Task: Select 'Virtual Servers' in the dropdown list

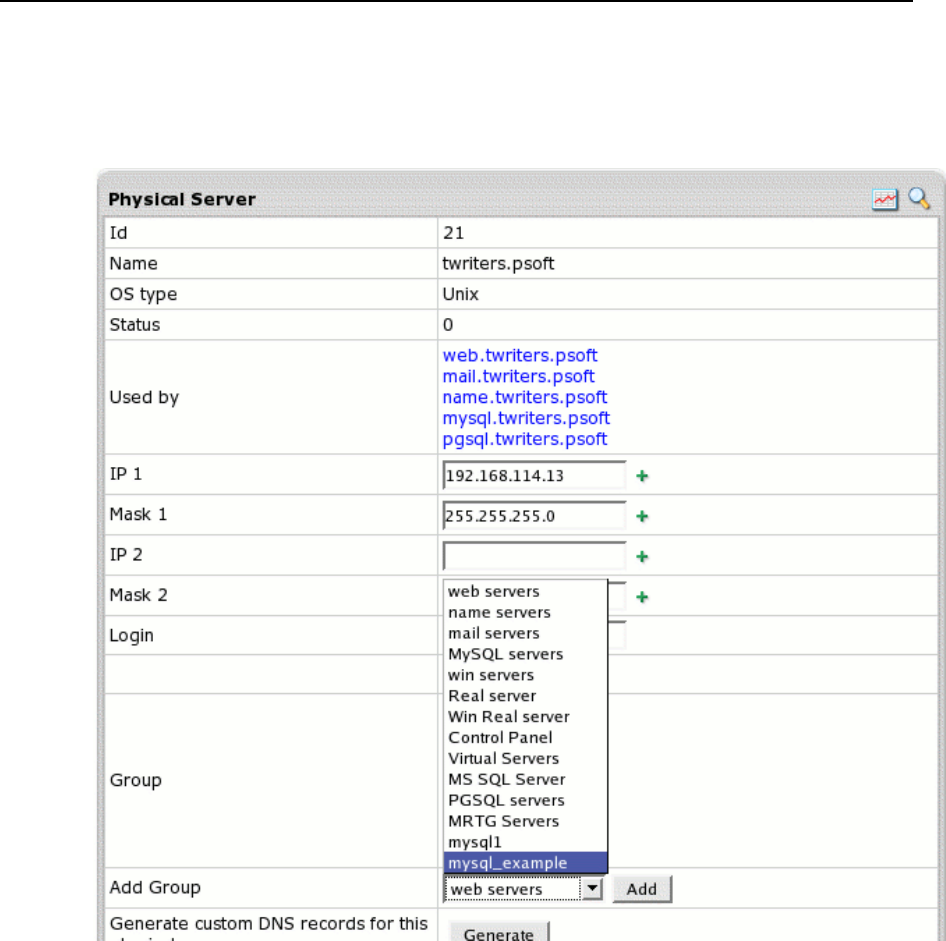Action: (x=525, y=759)
